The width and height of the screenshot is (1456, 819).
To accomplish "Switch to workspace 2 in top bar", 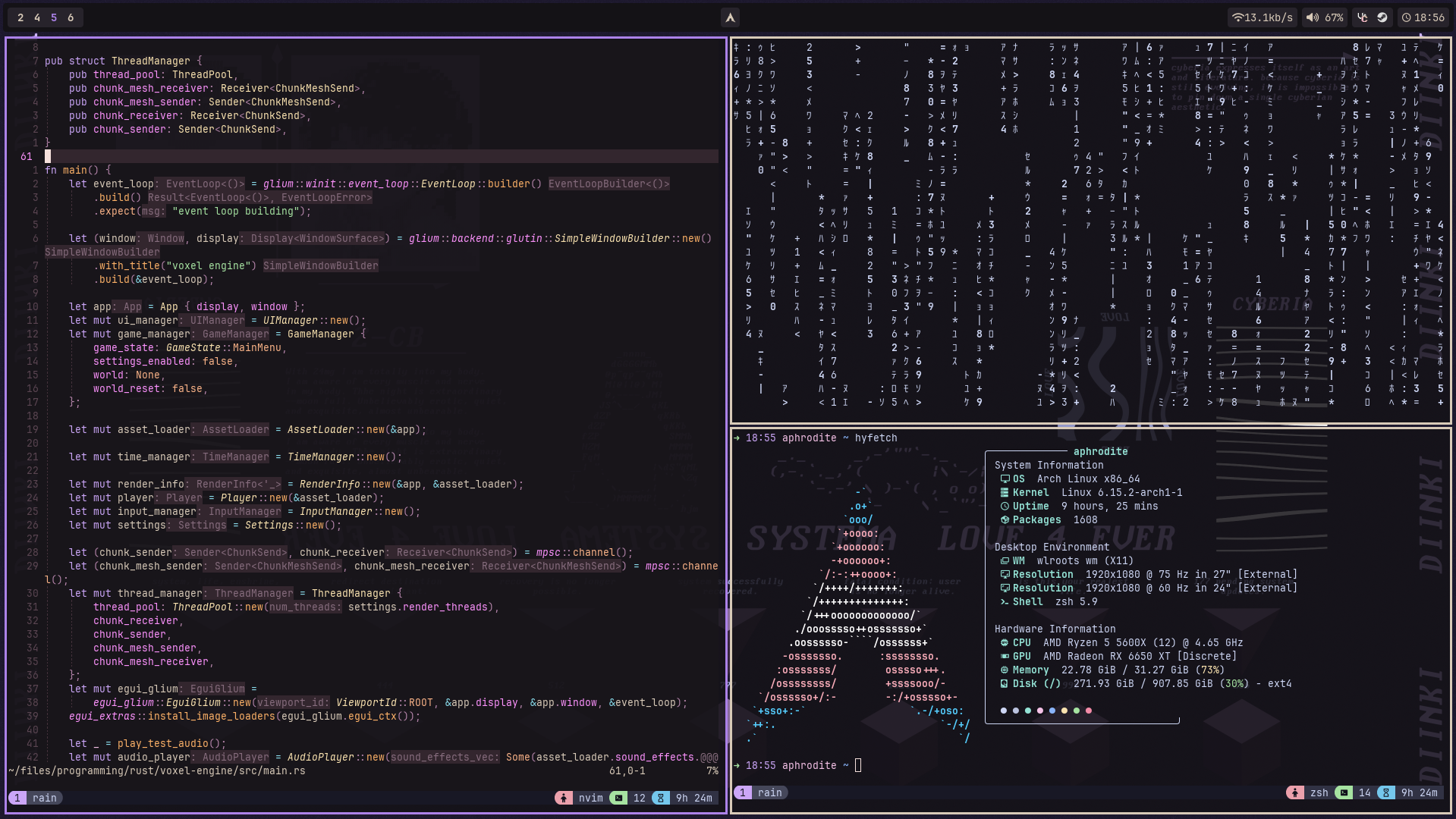I will point(20,17).
